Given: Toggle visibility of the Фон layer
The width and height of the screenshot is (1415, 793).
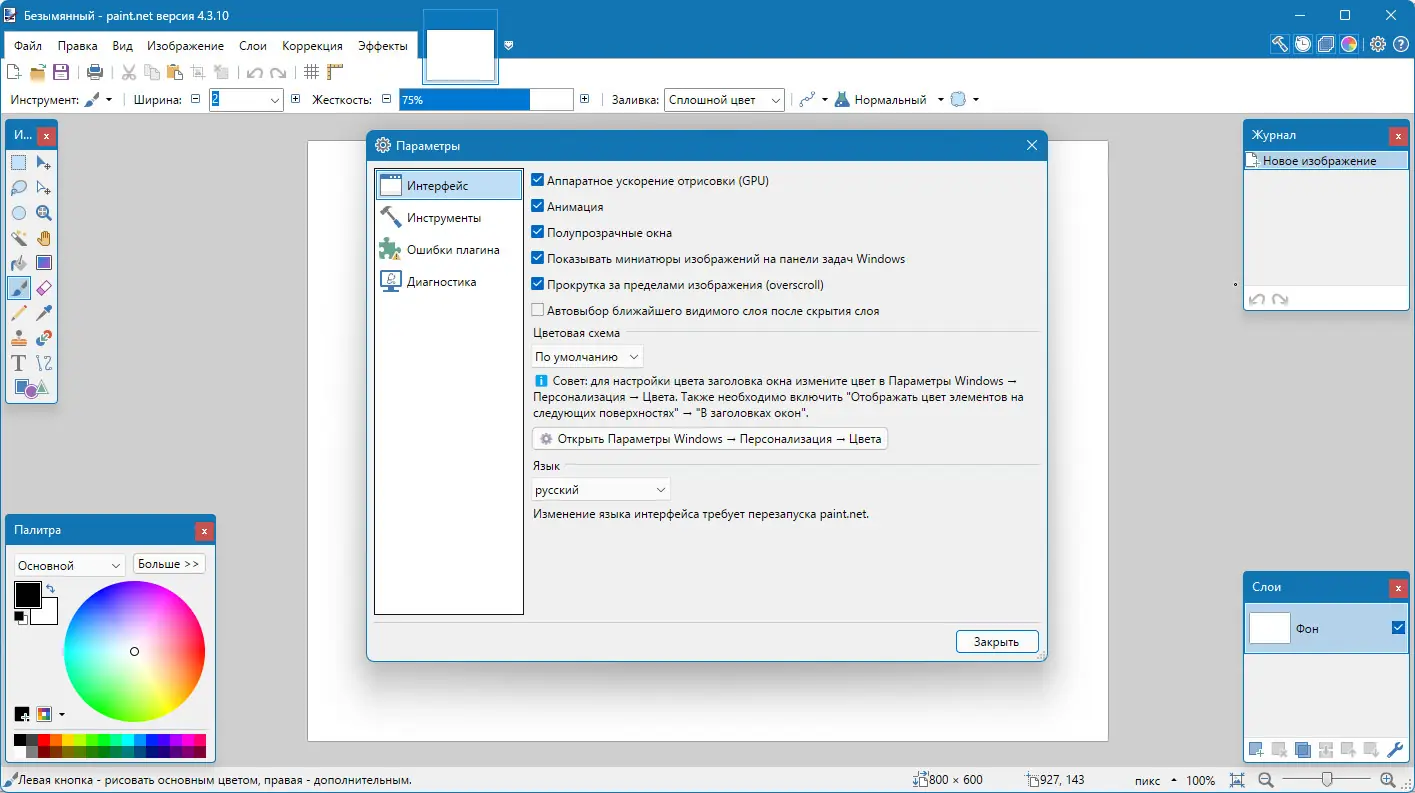Looking at the screenshot, I should point(1397,628).
